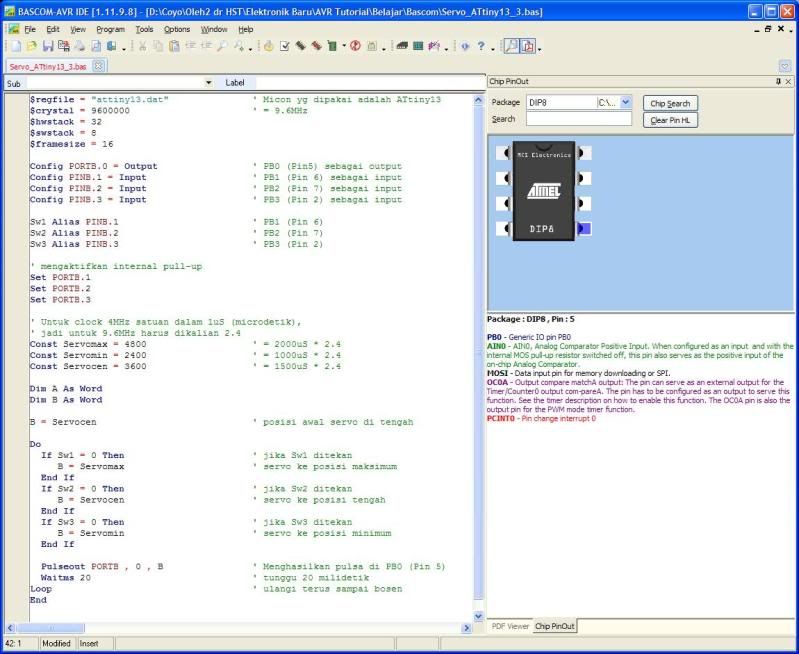Expand the file toolbar options arrow

(124, 48)
